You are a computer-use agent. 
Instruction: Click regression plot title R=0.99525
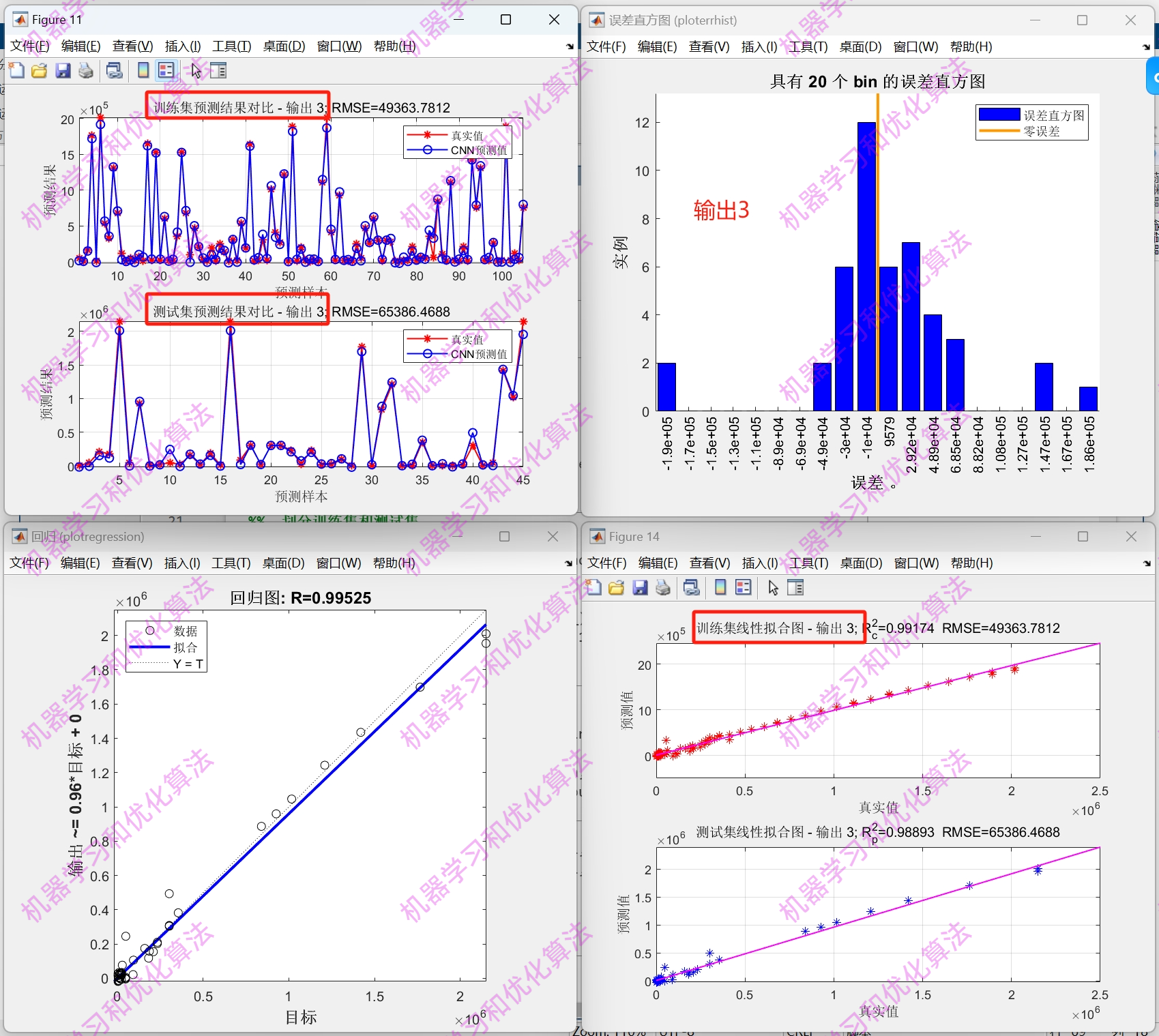(x=301, y=597)
